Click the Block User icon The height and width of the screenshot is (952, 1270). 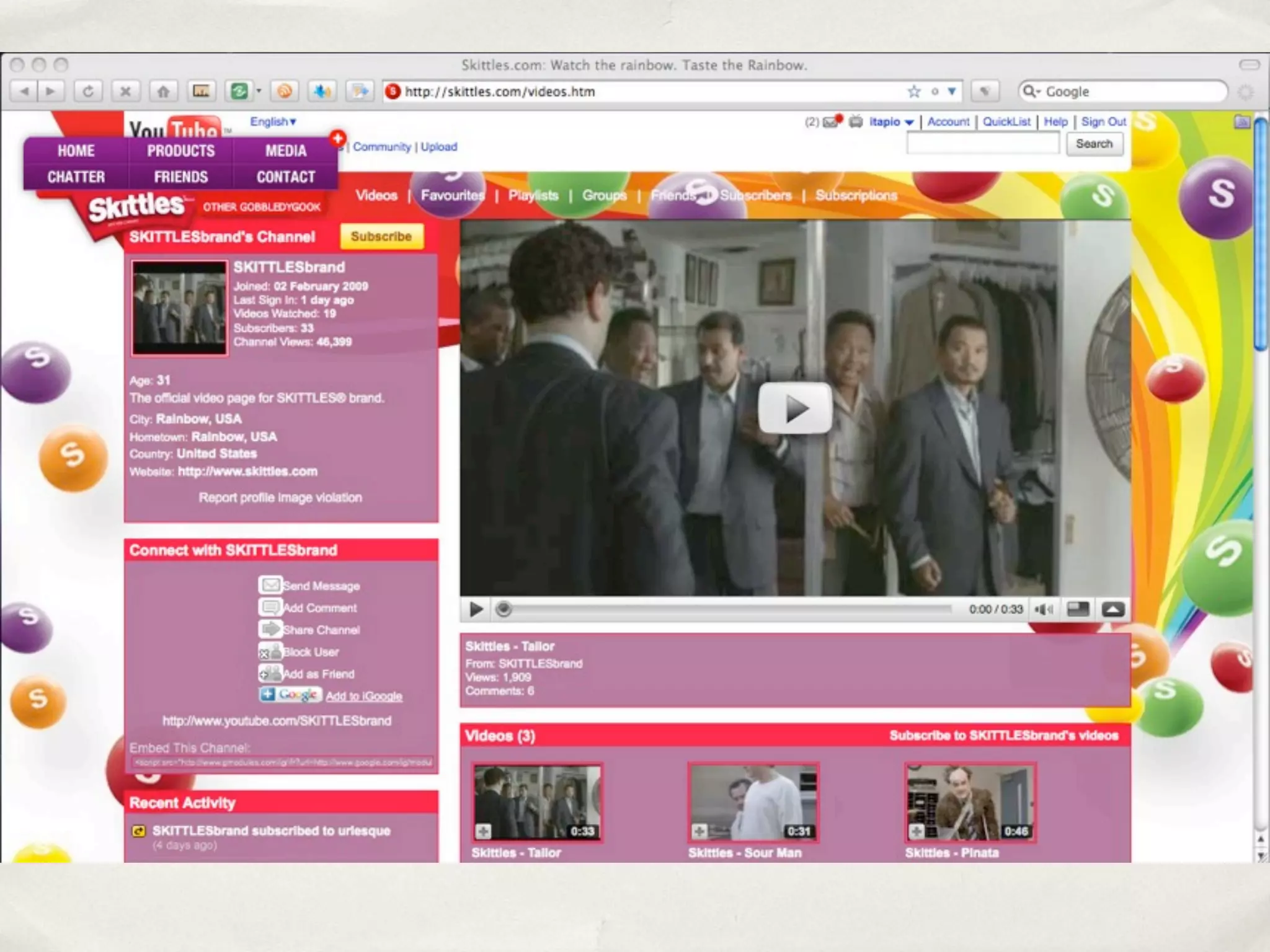tap(270, 651)
